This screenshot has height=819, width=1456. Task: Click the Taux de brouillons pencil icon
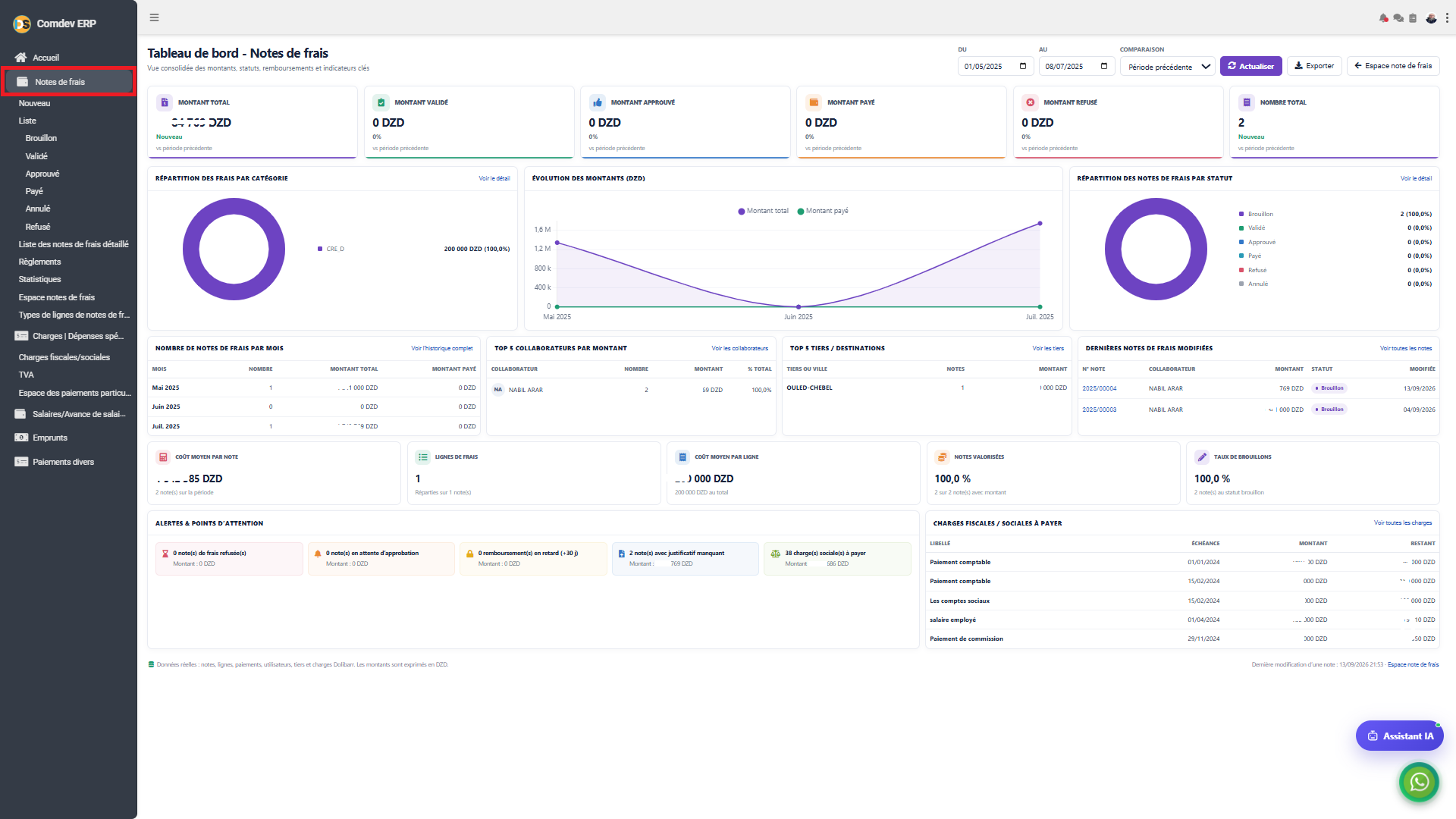(x=1202, y=457)
